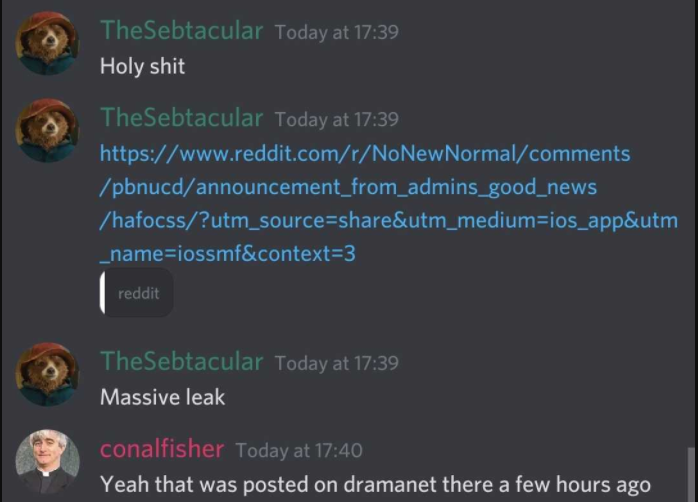Select the 'Massive leak' message text
698x502 pixels.
pos(162,397)
